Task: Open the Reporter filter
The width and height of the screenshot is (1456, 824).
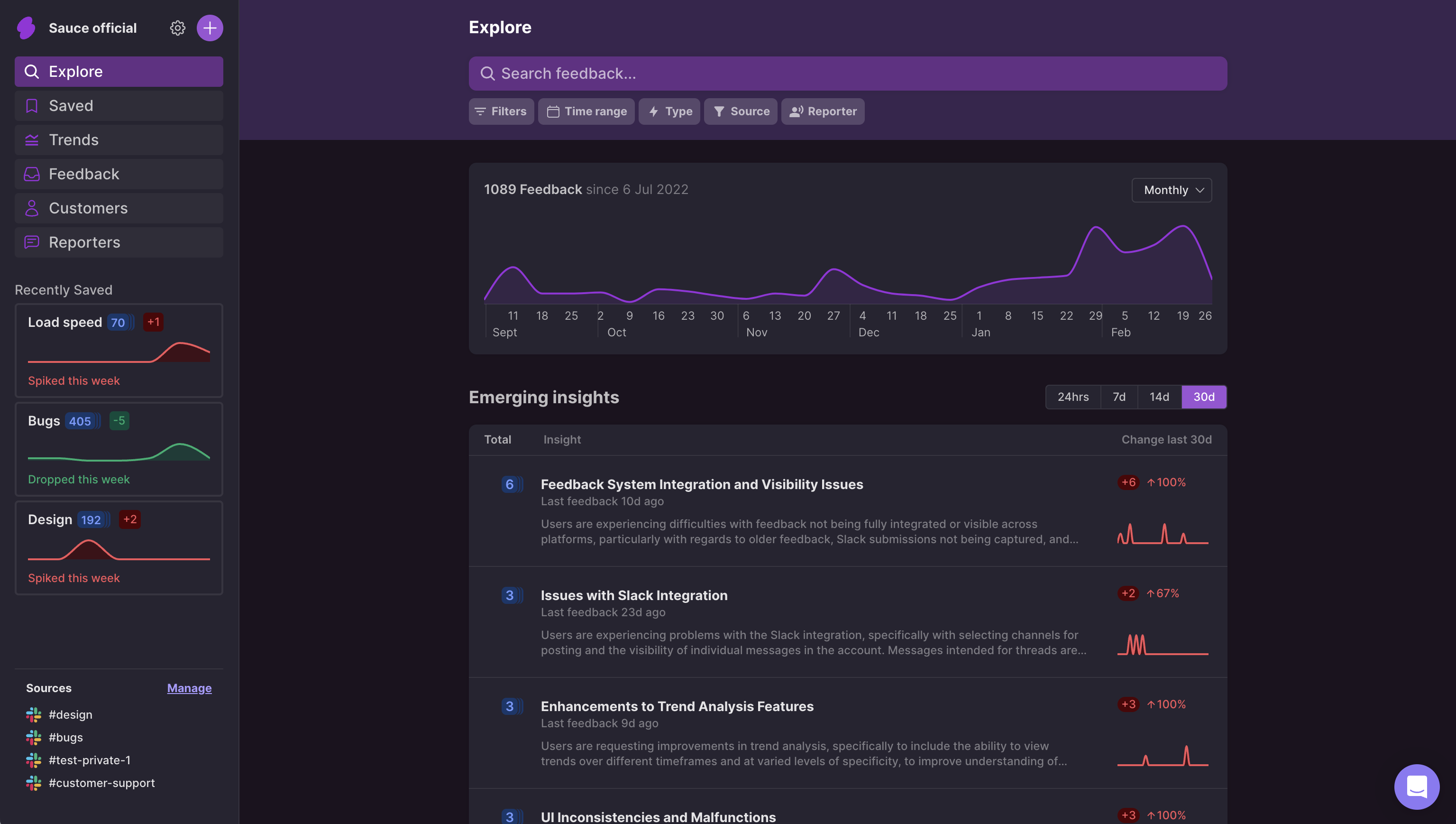Action: tap(823, 111)
